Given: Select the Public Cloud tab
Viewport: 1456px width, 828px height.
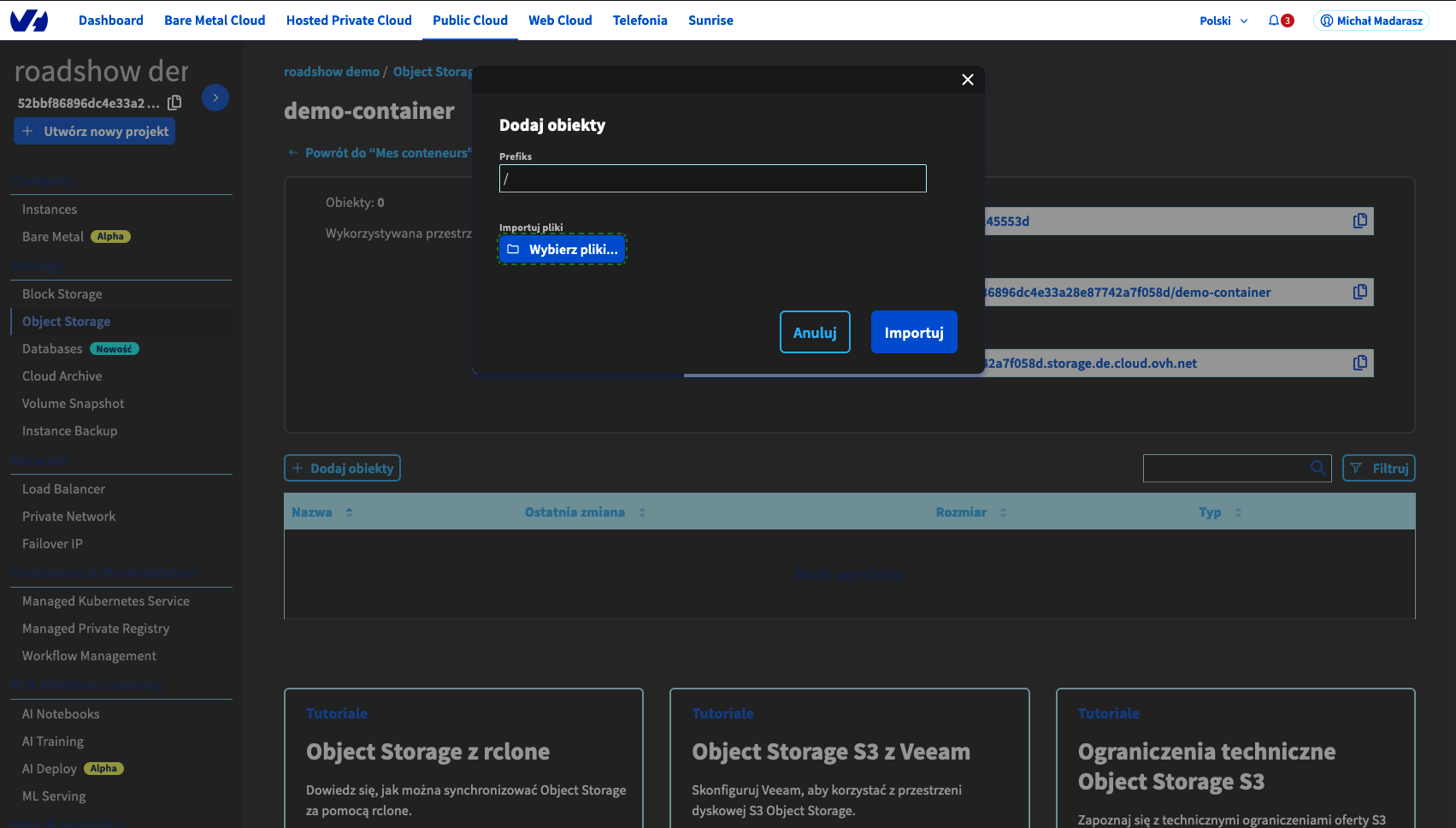Looking at the screenshot, I should click(470, 21).
